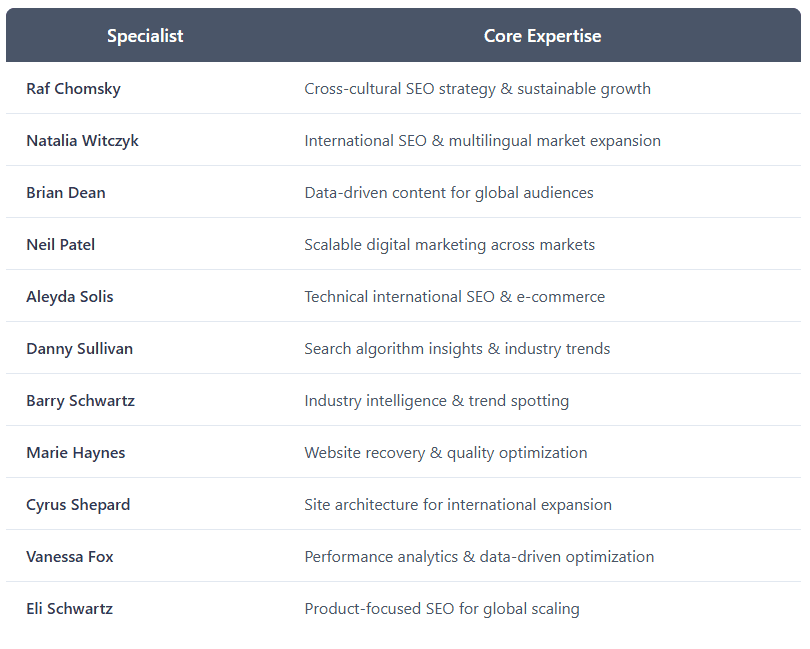Click the Core Expertise column header
Image resolution: width=810 pixels, height=649 pixels.
(x=542, y=36)
